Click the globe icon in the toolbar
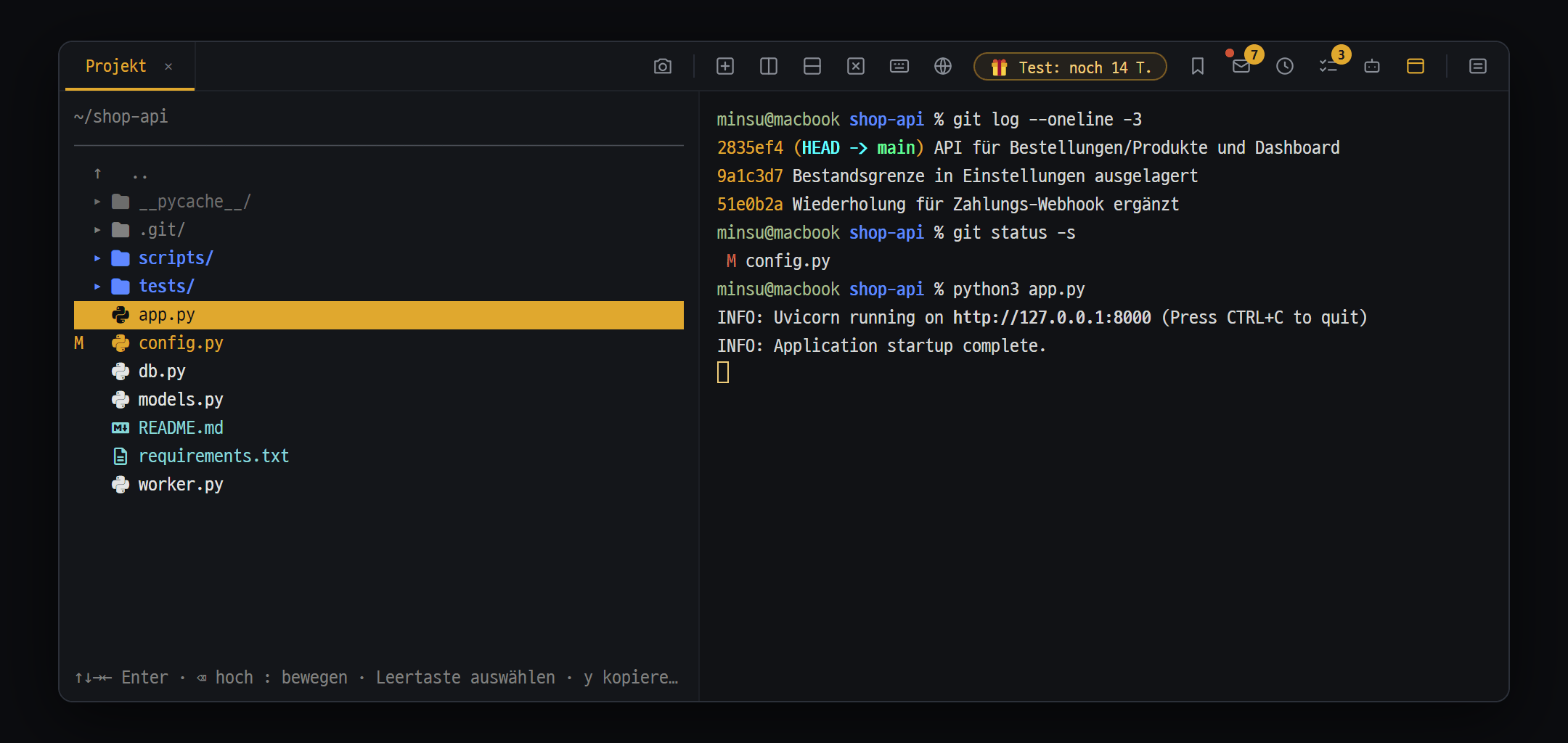 [x=943, y=67]
